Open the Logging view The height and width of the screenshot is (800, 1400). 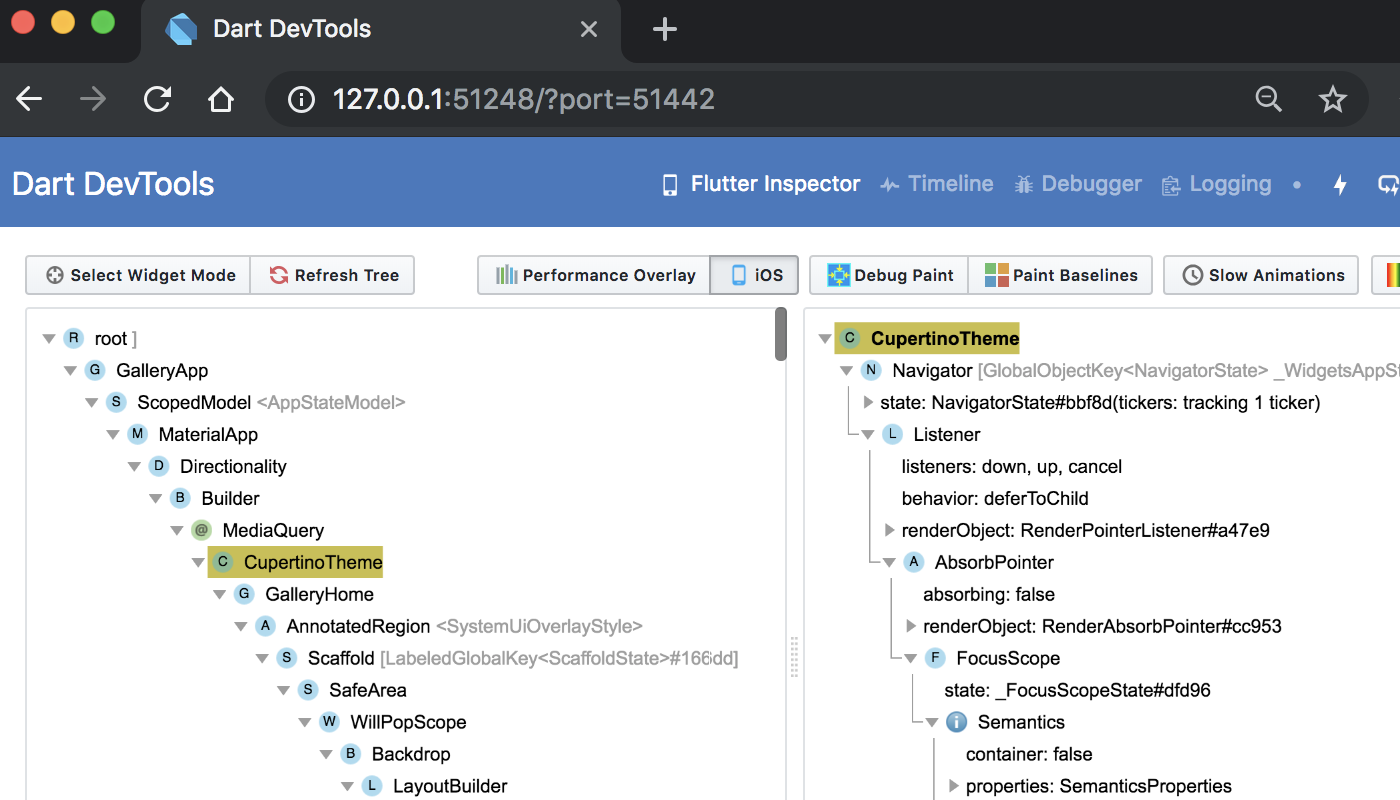[1216, 184]
